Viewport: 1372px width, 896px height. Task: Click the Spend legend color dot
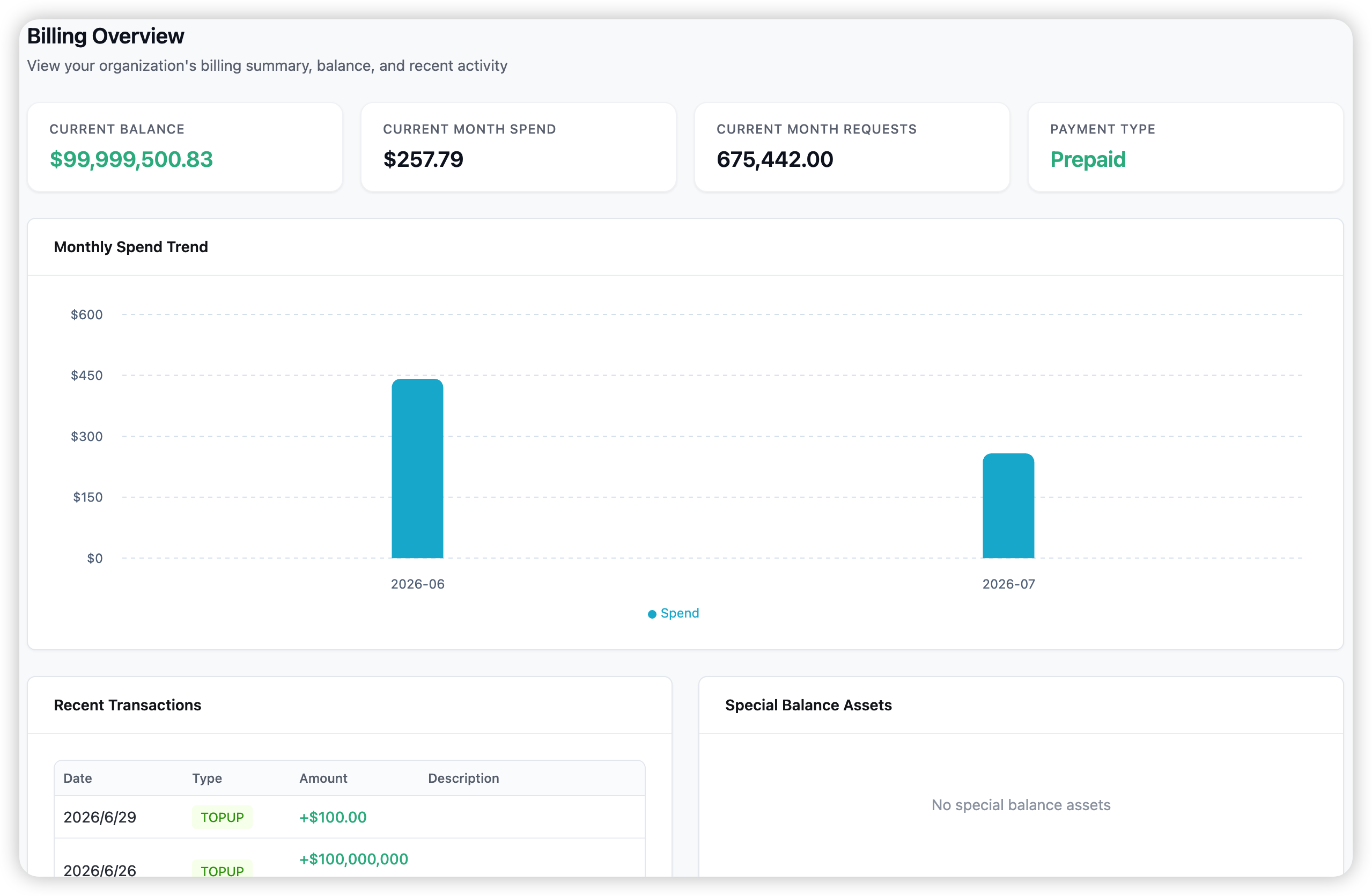point(652,614)
